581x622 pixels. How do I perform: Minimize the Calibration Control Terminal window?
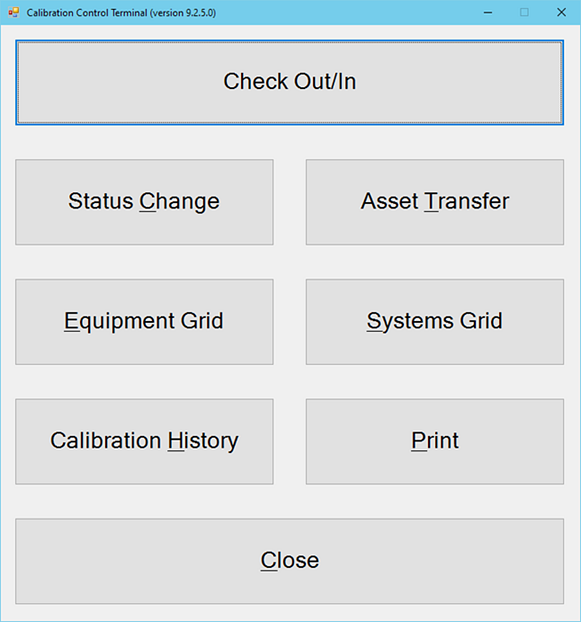(488, 13)
